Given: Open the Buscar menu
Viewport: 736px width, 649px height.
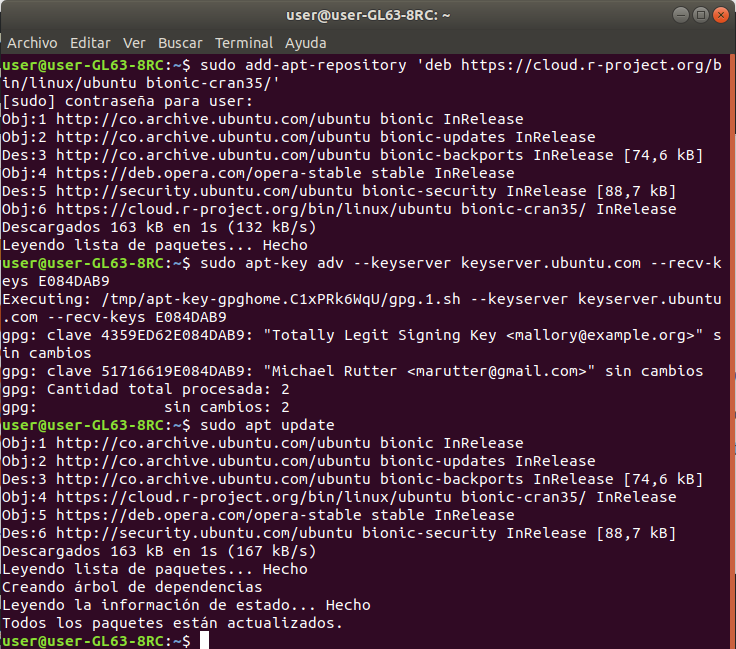Looking at the screenshot, I should pyautogui.click(x=180, y=43).
